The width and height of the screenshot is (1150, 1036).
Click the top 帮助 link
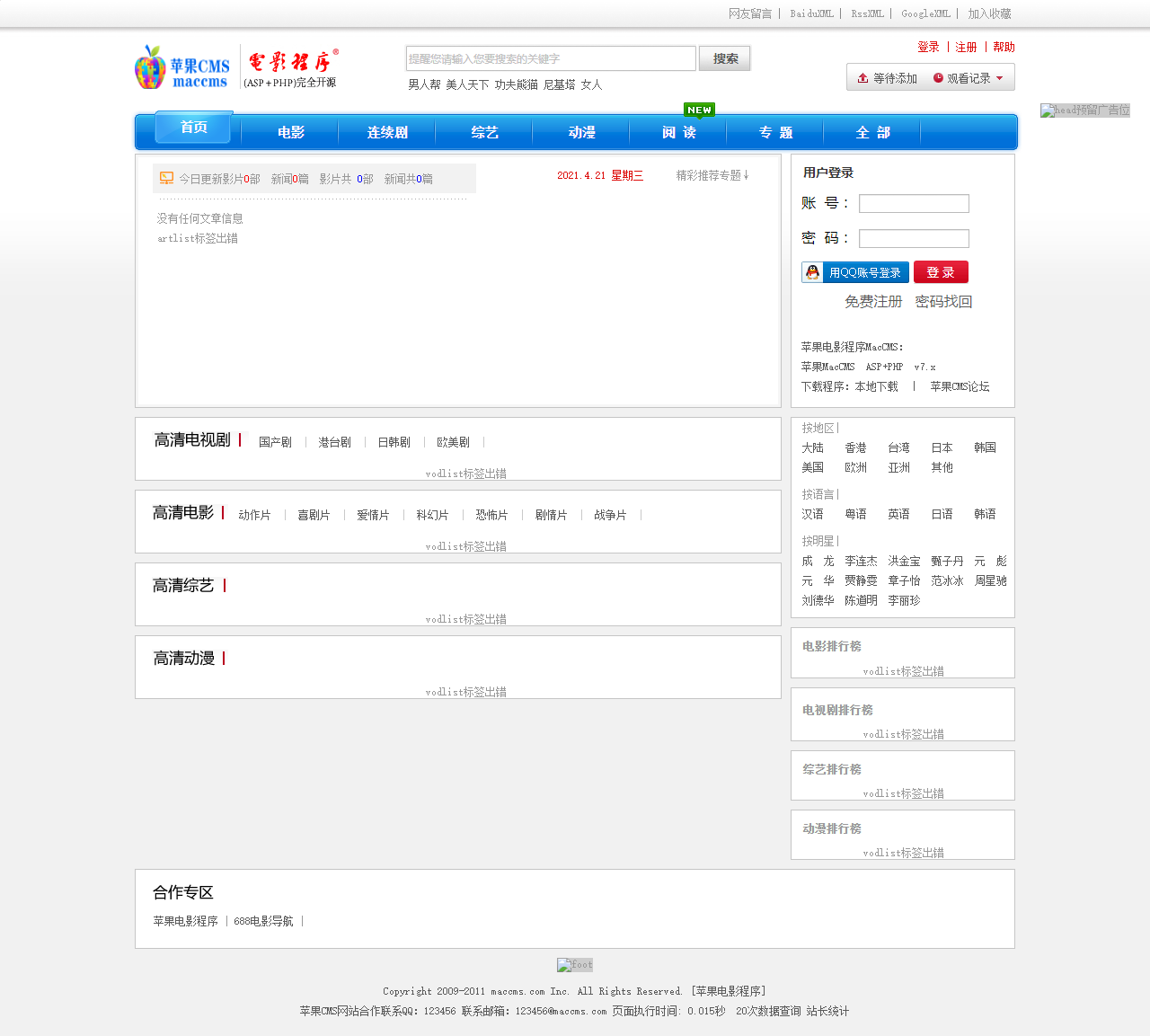pyautogui.click(x=1004, y=47)
